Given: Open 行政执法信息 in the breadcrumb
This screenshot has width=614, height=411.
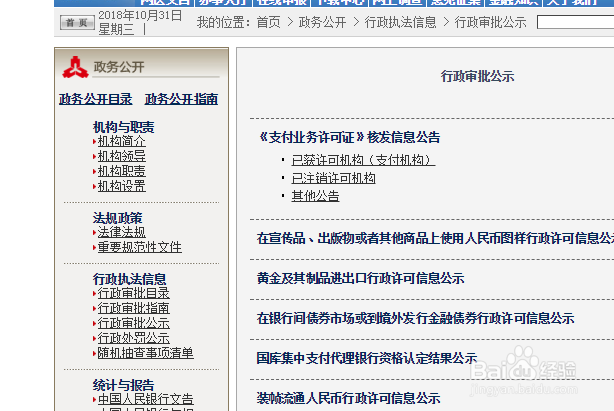Looking at the screenshot, I should 400,22.
